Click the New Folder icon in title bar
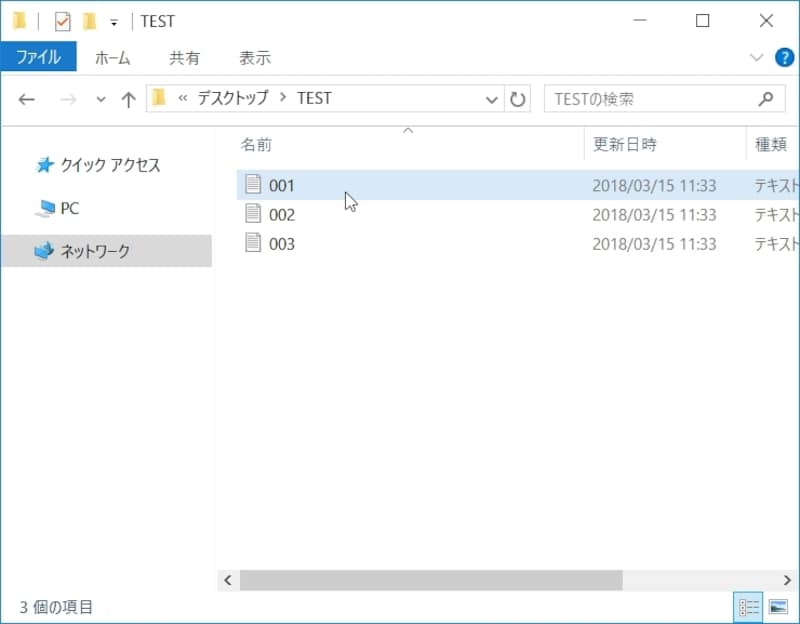800x624 pixels. pos(91,20)
